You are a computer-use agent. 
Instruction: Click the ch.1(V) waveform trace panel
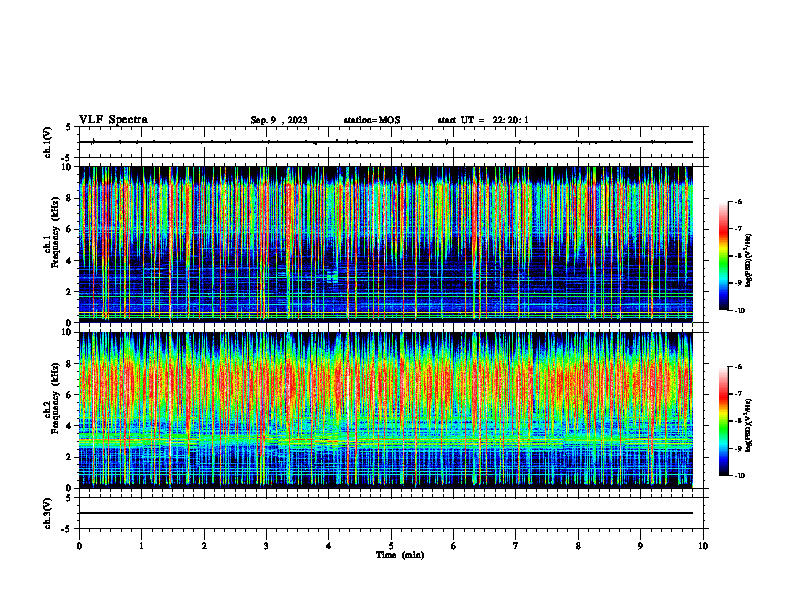[391, 142]
